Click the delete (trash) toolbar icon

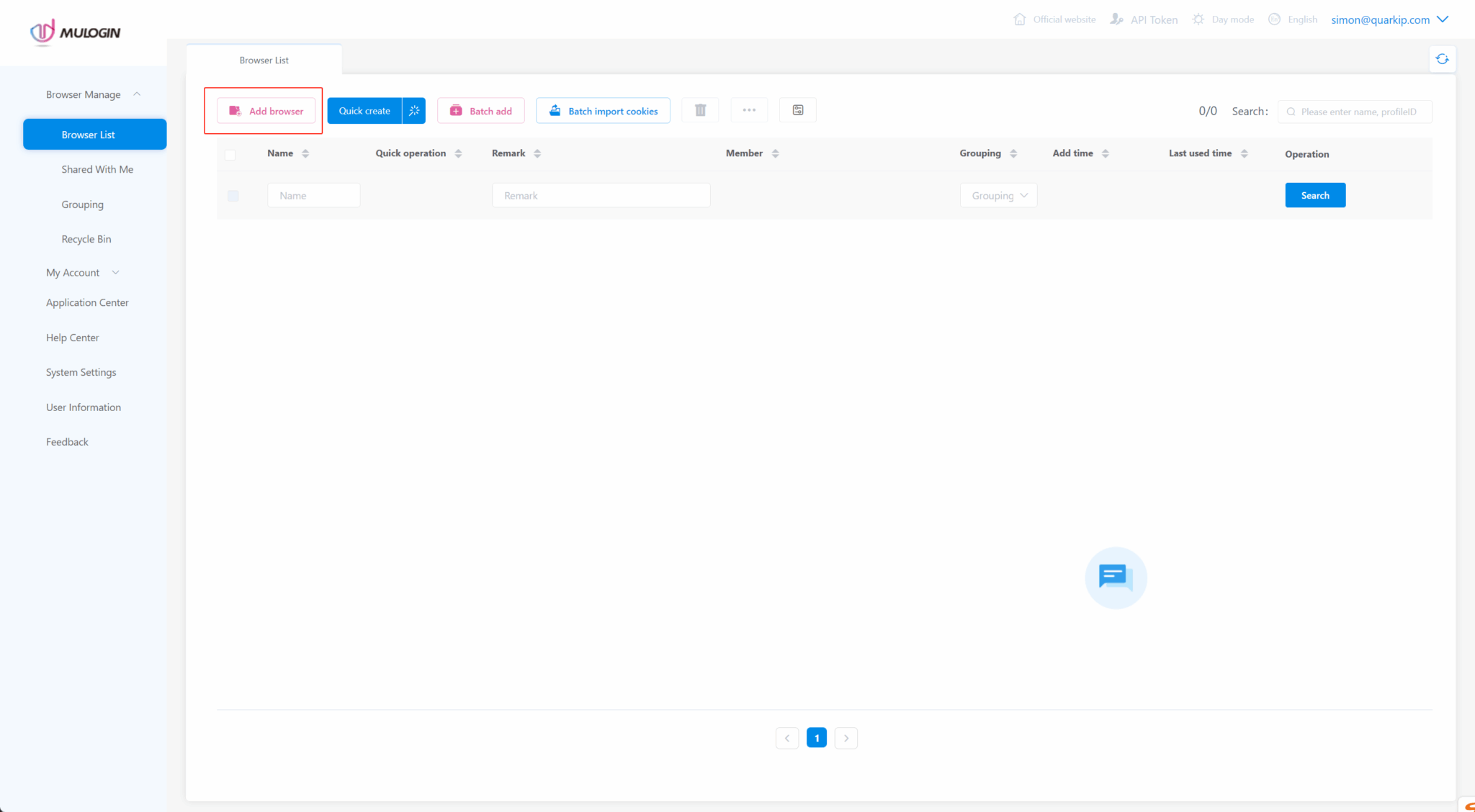699,109
